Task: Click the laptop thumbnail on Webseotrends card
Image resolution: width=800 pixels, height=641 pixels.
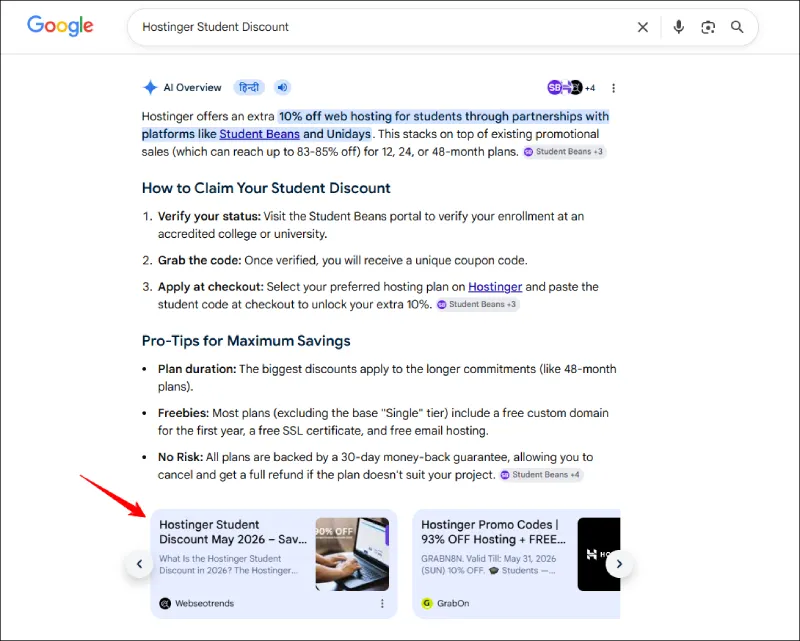Action: (352, 554)
